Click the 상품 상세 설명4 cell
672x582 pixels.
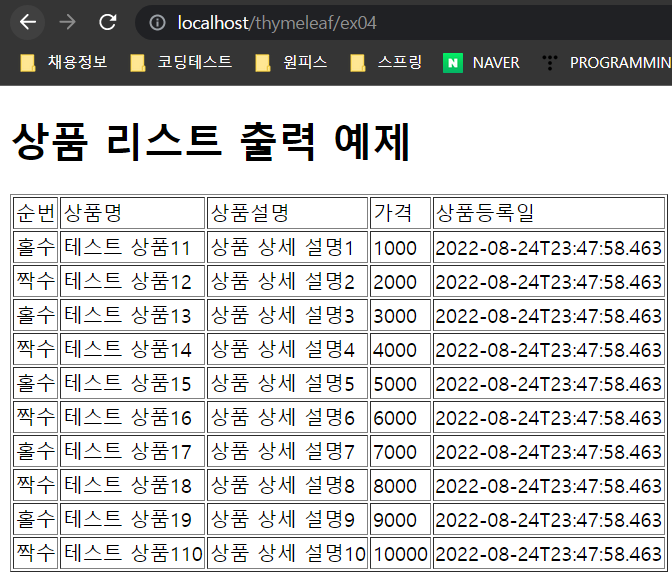[288, 349]
